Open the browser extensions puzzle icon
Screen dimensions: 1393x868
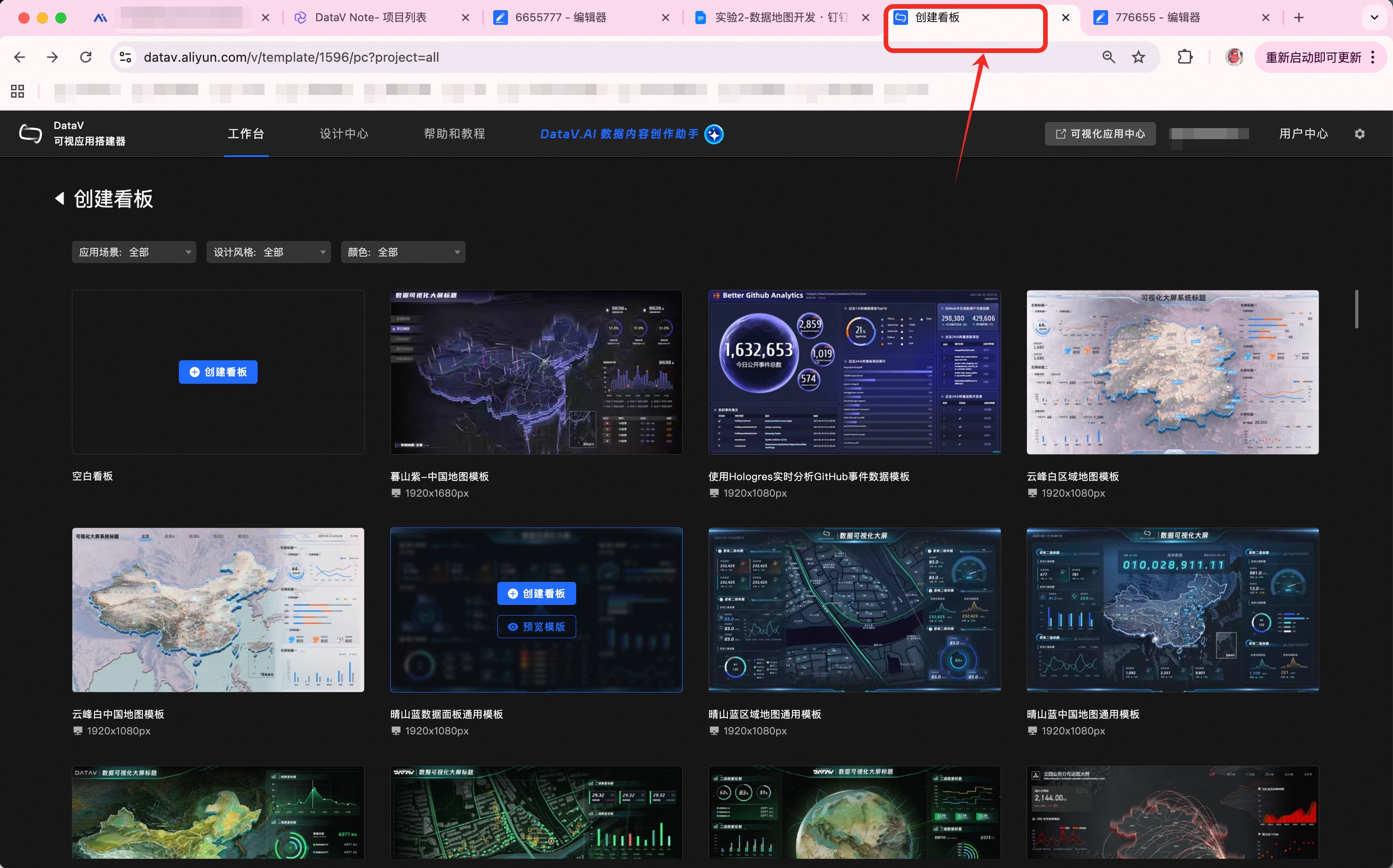pyautogui.click(x=1185, y=57)
